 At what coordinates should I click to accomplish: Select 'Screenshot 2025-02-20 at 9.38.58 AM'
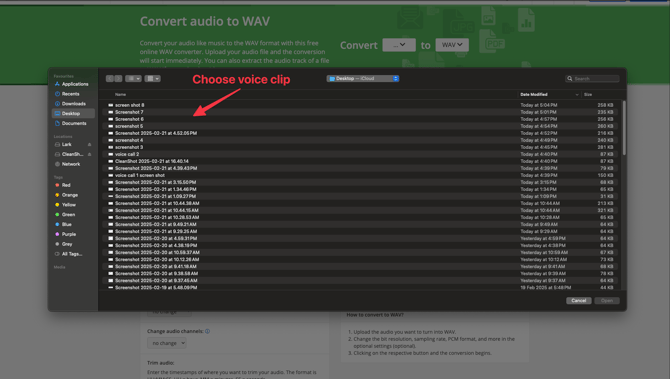pyautogui.click(x=360, y=273)
